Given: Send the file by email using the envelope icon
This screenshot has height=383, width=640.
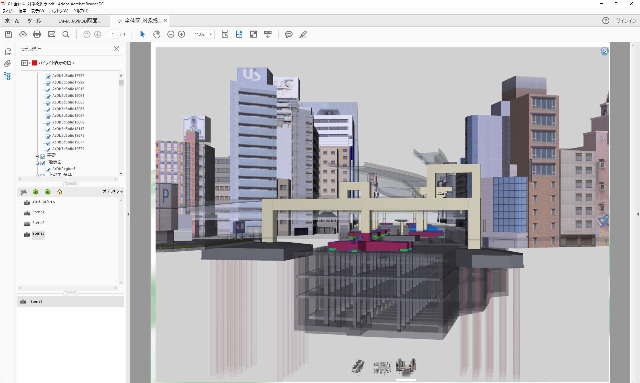Looking at the screenshot, I should coord(51,35).
